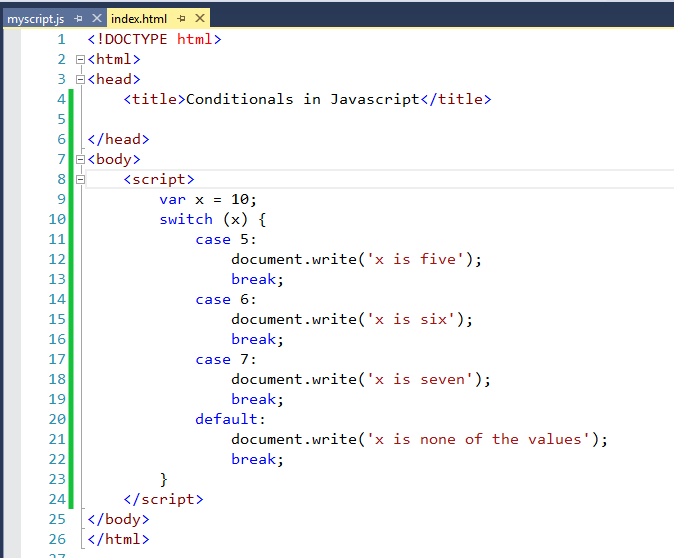Close the myscript.js tab

click(x=97, y=19)
